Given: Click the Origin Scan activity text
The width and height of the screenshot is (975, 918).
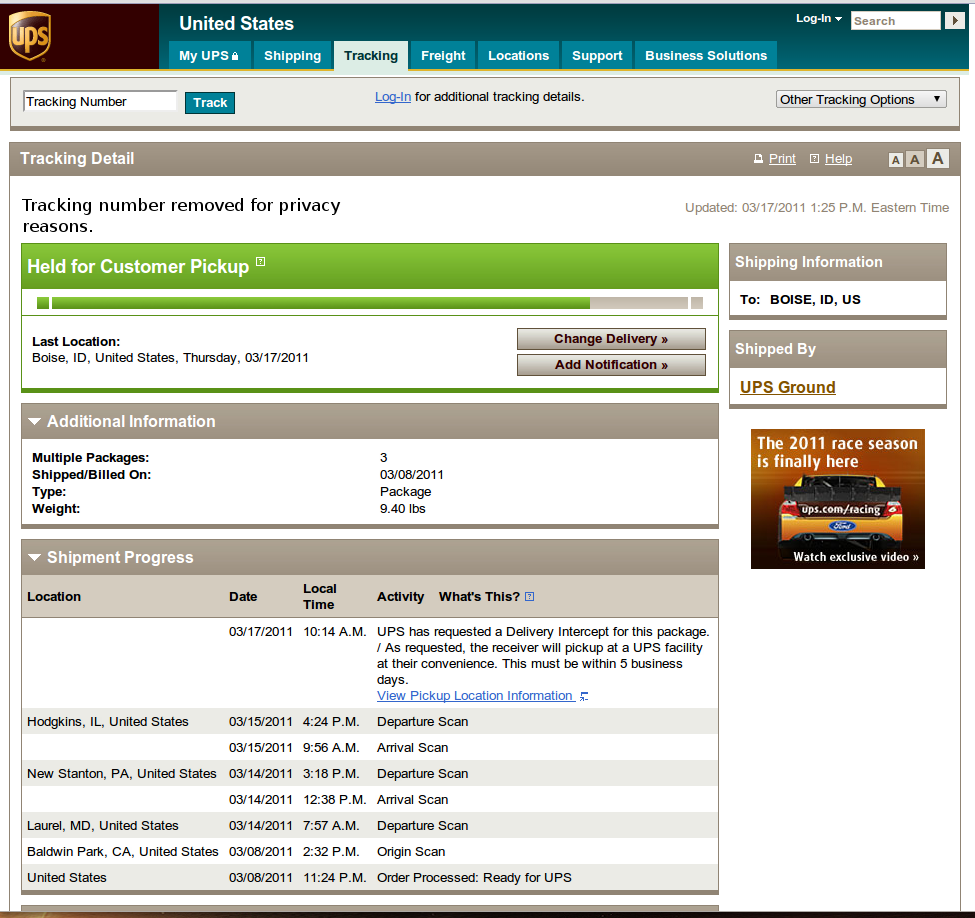Looking at the screenshot, I should (411, 852).
